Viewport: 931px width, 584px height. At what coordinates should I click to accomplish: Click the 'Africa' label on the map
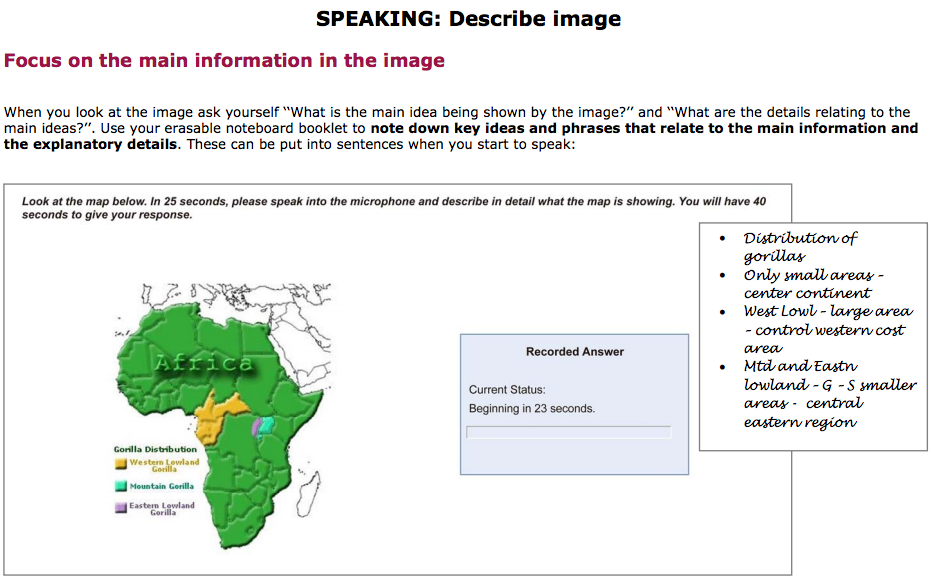tap(204, 362)
